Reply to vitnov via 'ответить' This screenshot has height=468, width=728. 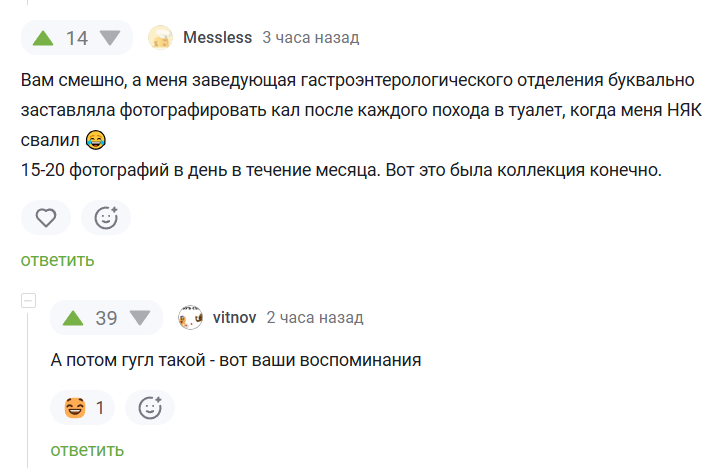87,450
